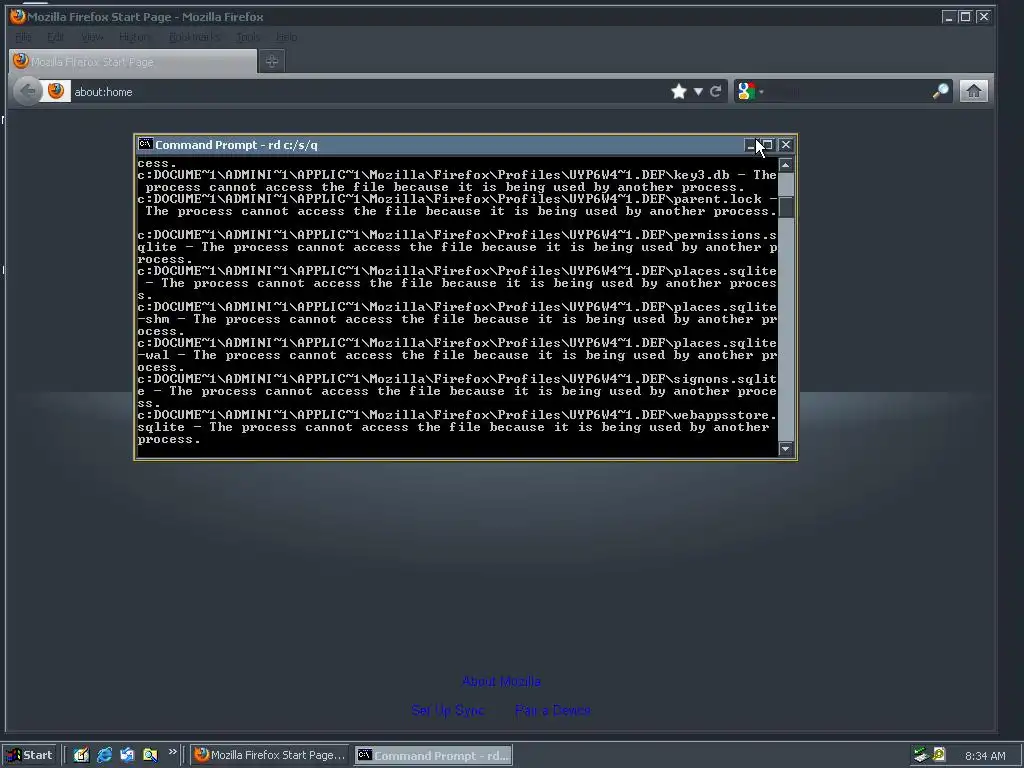
Task: Click the Command Prompt scrollbar thumb
Action: (x=786, y=207)
